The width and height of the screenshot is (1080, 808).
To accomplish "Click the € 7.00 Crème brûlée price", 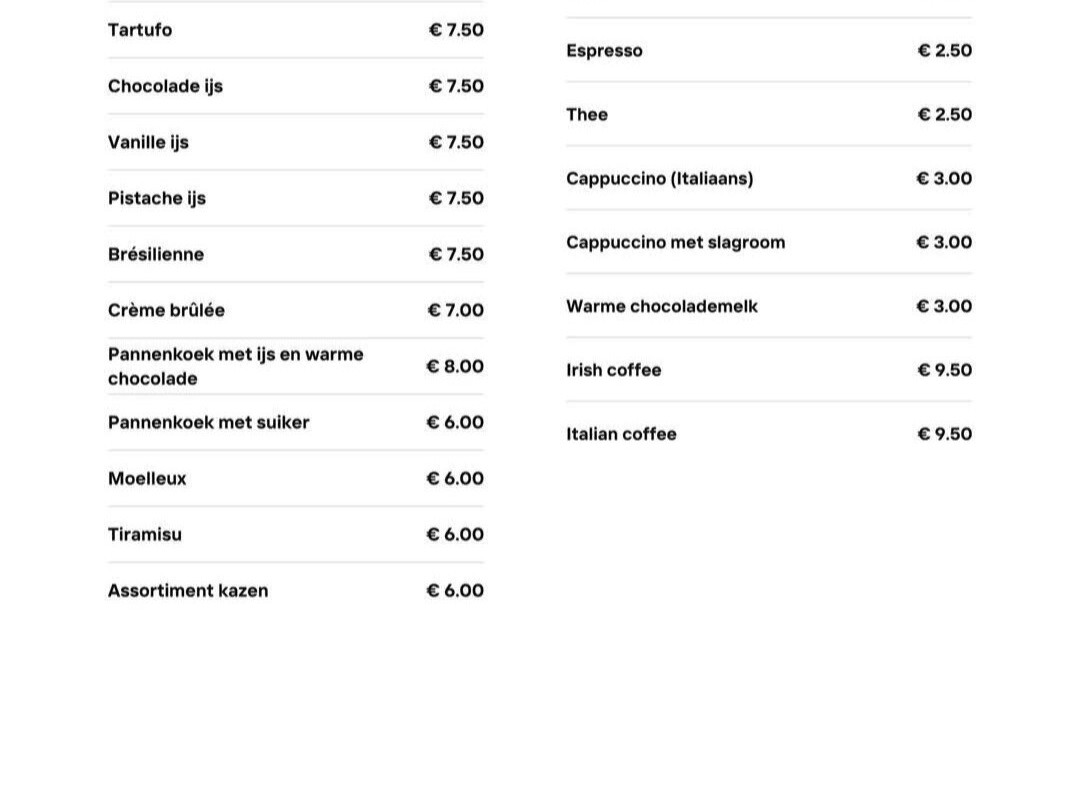I will (x=455, y=310).
